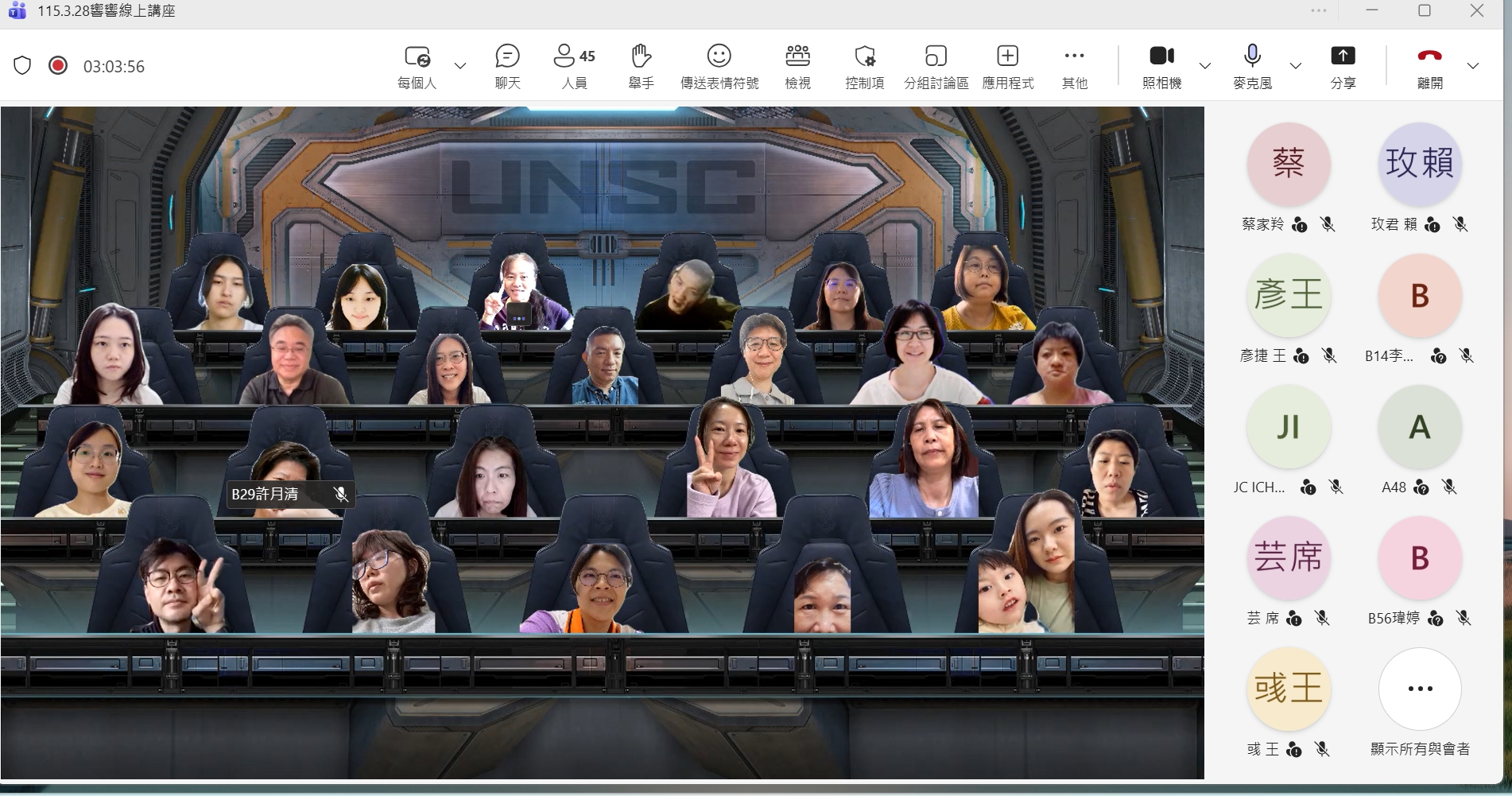Click muted mic icon beside 蔡家羚
1512x796 pixels.
pos(1328,224)
